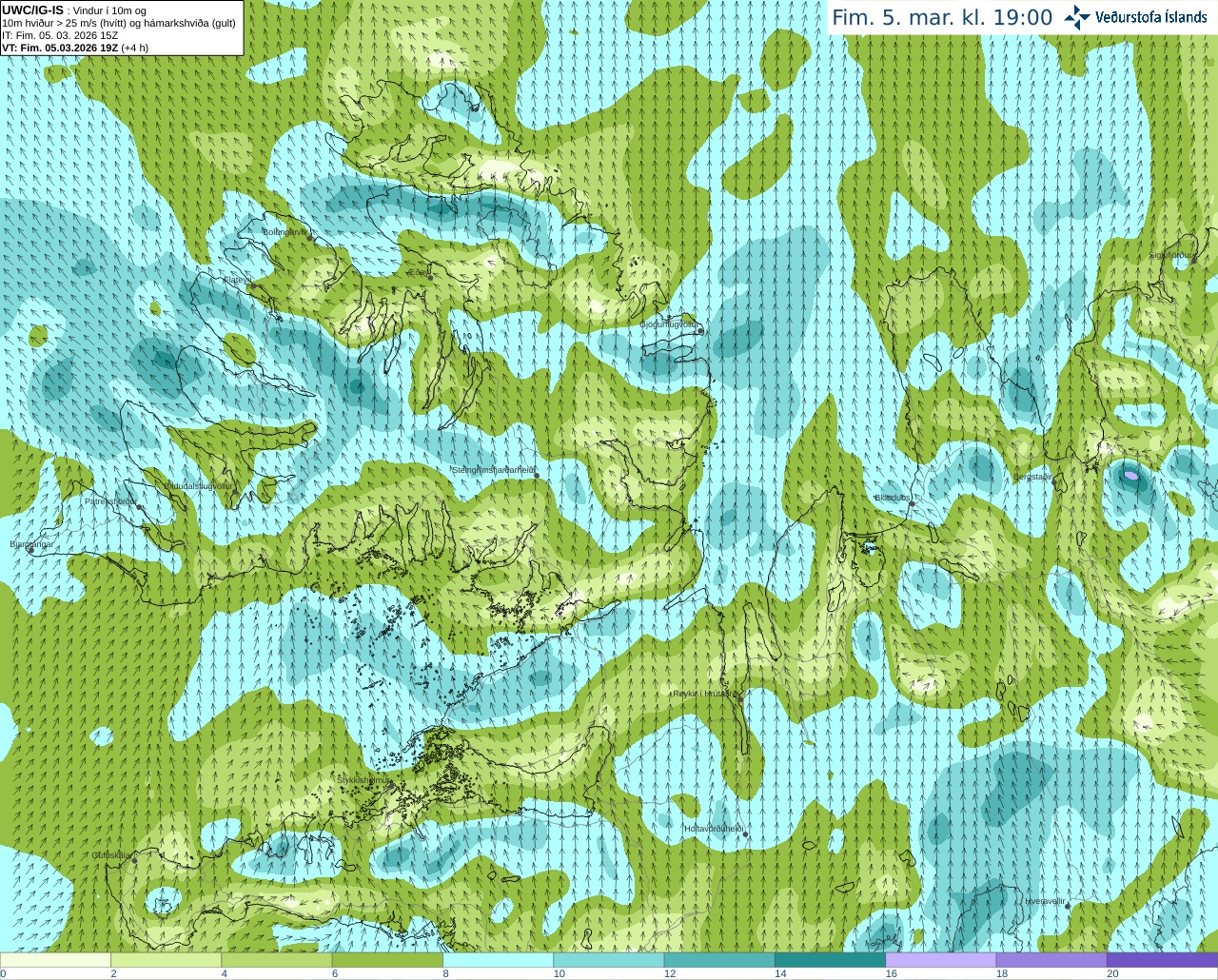This screenshot has height=980, width=1218.
Task: Click the above-20 m/s dark purple swatch
Action: 1162,960
